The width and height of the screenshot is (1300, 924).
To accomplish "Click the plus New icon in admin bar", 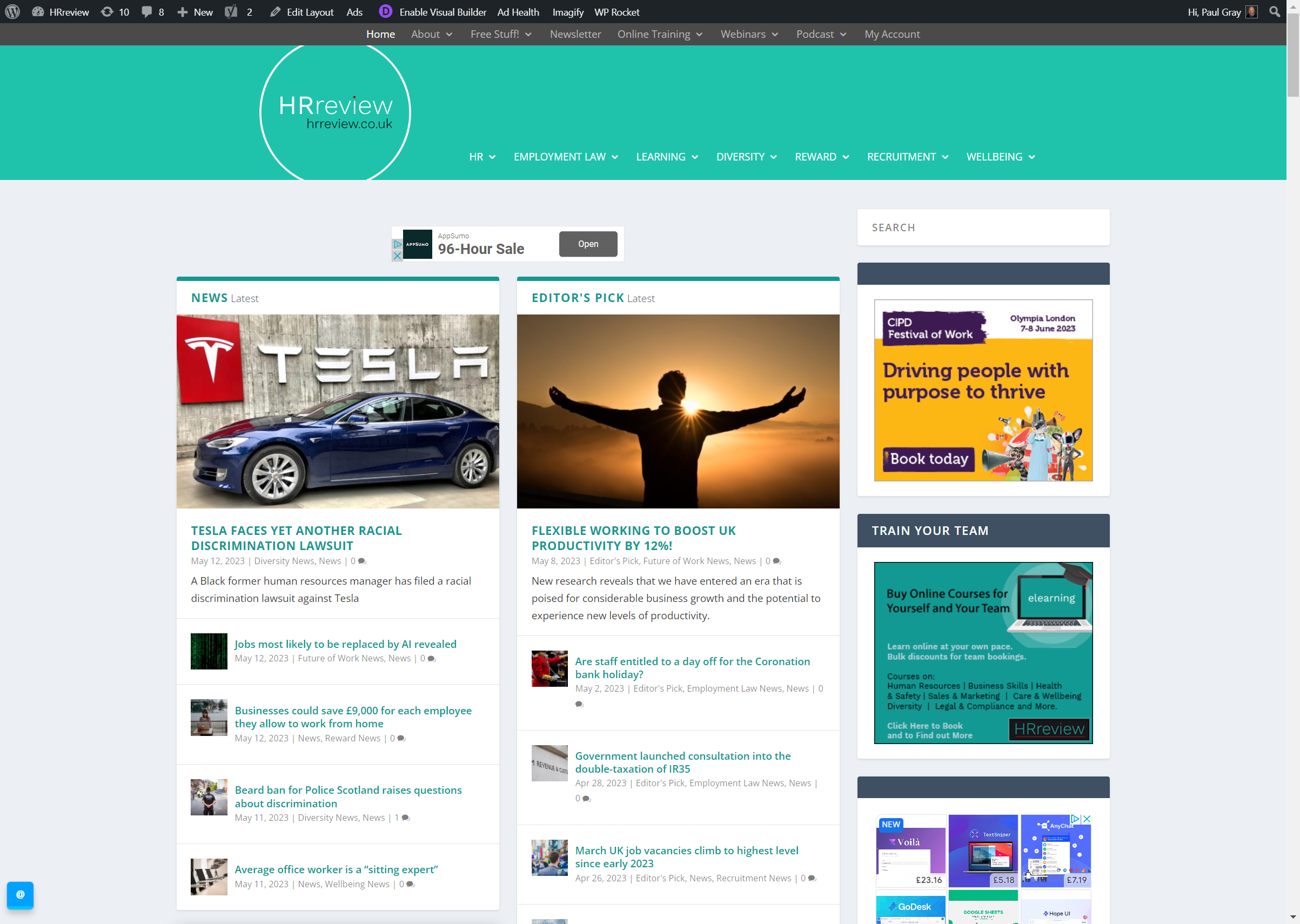I will coord(182,12).
